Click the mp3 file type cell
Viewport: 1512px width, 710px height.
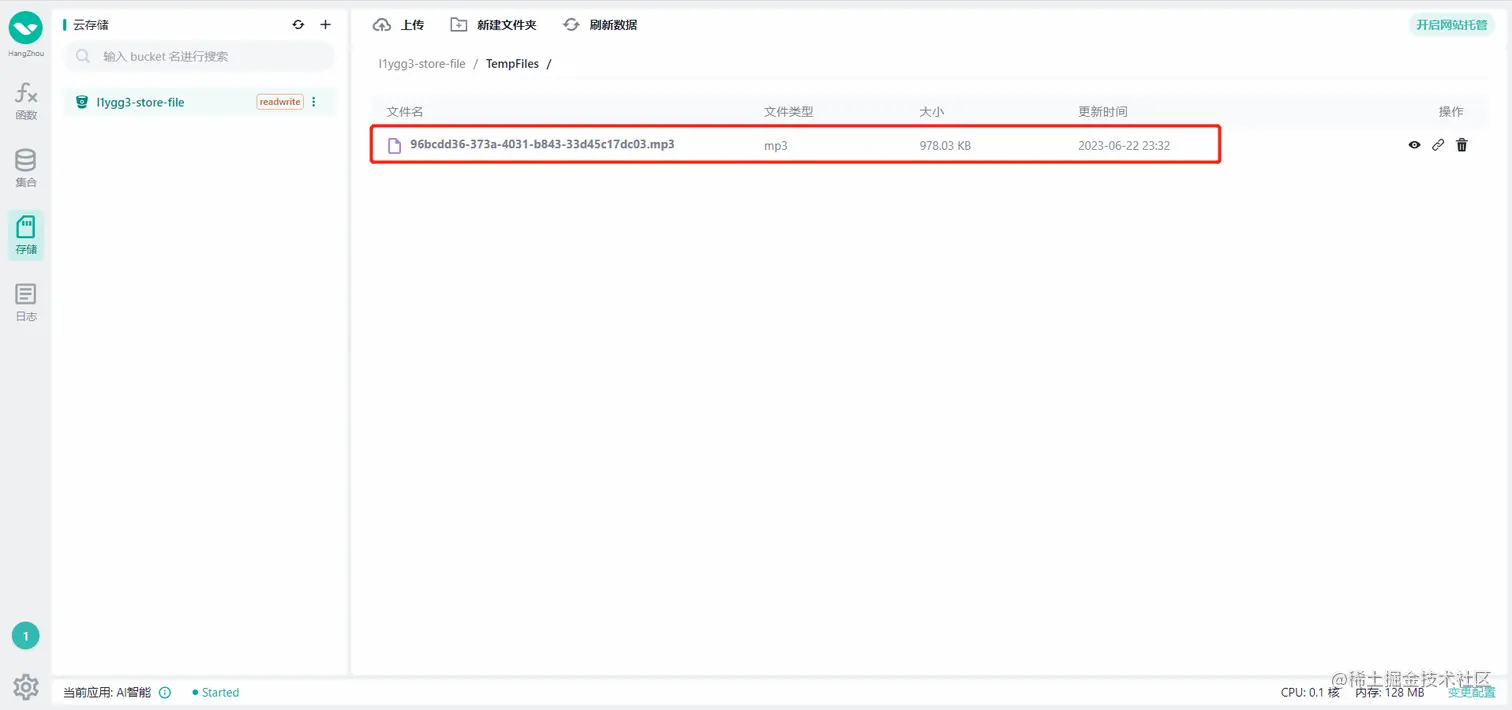(776, 146)
